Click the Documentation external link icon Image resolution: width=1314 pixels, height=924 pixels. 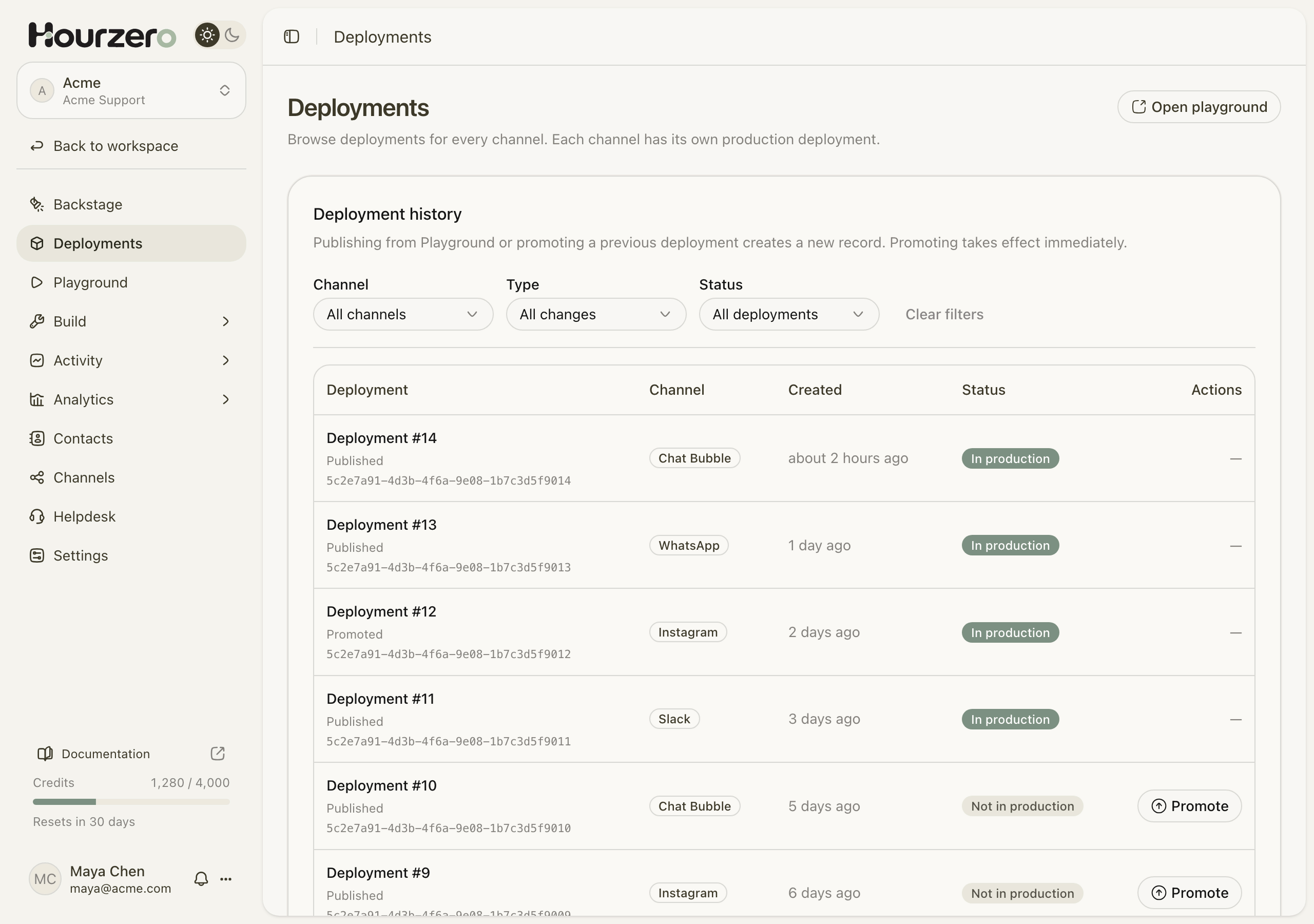218,754
